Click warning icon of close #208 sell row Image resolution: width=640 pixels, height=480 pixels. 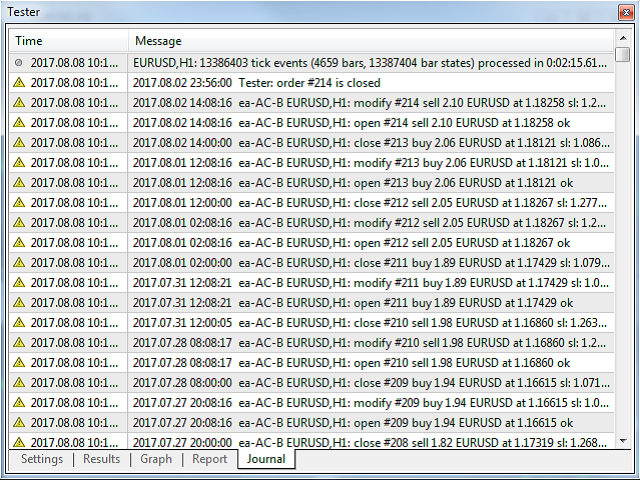click(x=19, y=442)
